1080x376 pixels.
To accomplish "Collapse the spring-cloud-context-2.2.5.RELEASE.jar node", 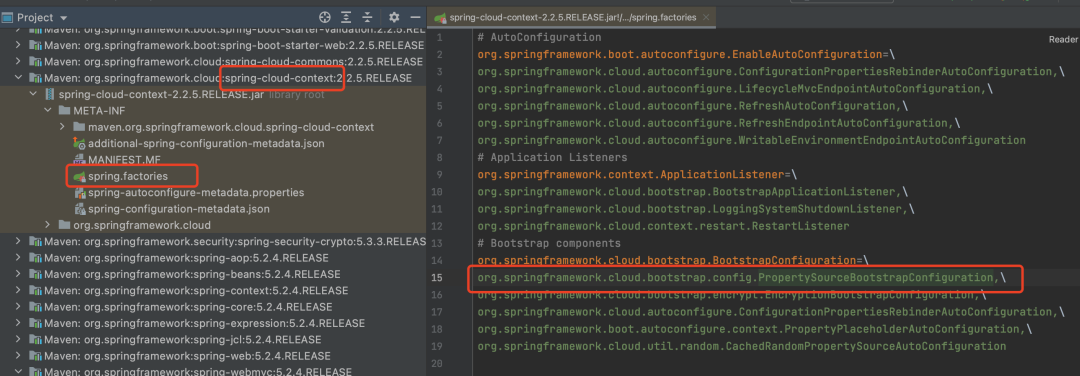I will pyautogui.click(x=32, y=94).
